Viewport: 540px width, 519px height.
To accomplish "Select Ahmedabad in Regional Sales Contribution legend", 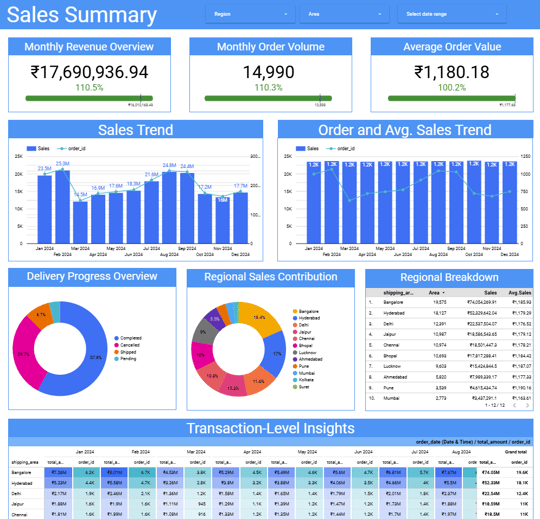I will coord(308,359).
